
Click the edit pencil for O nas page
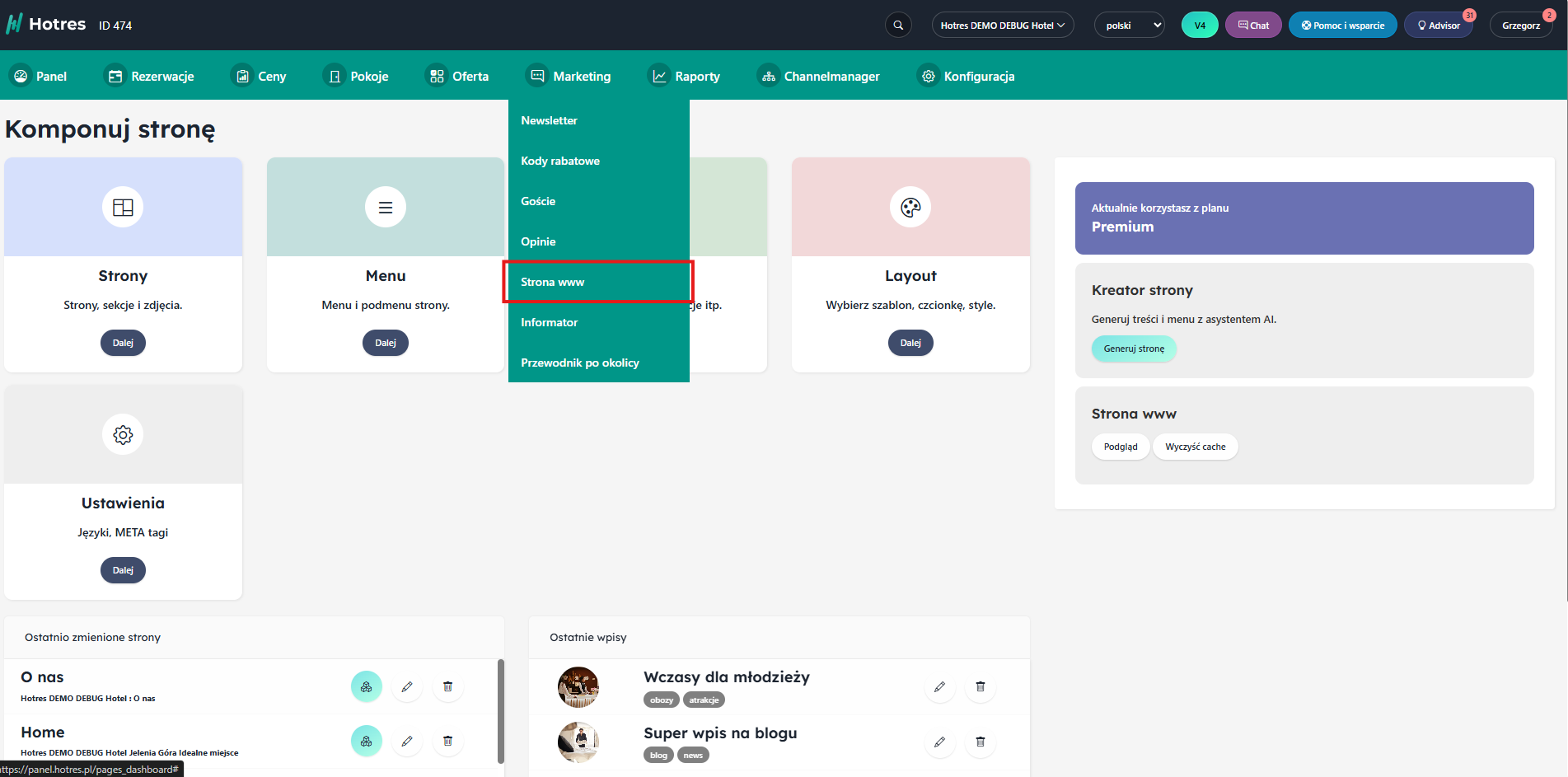pos(407,686)
